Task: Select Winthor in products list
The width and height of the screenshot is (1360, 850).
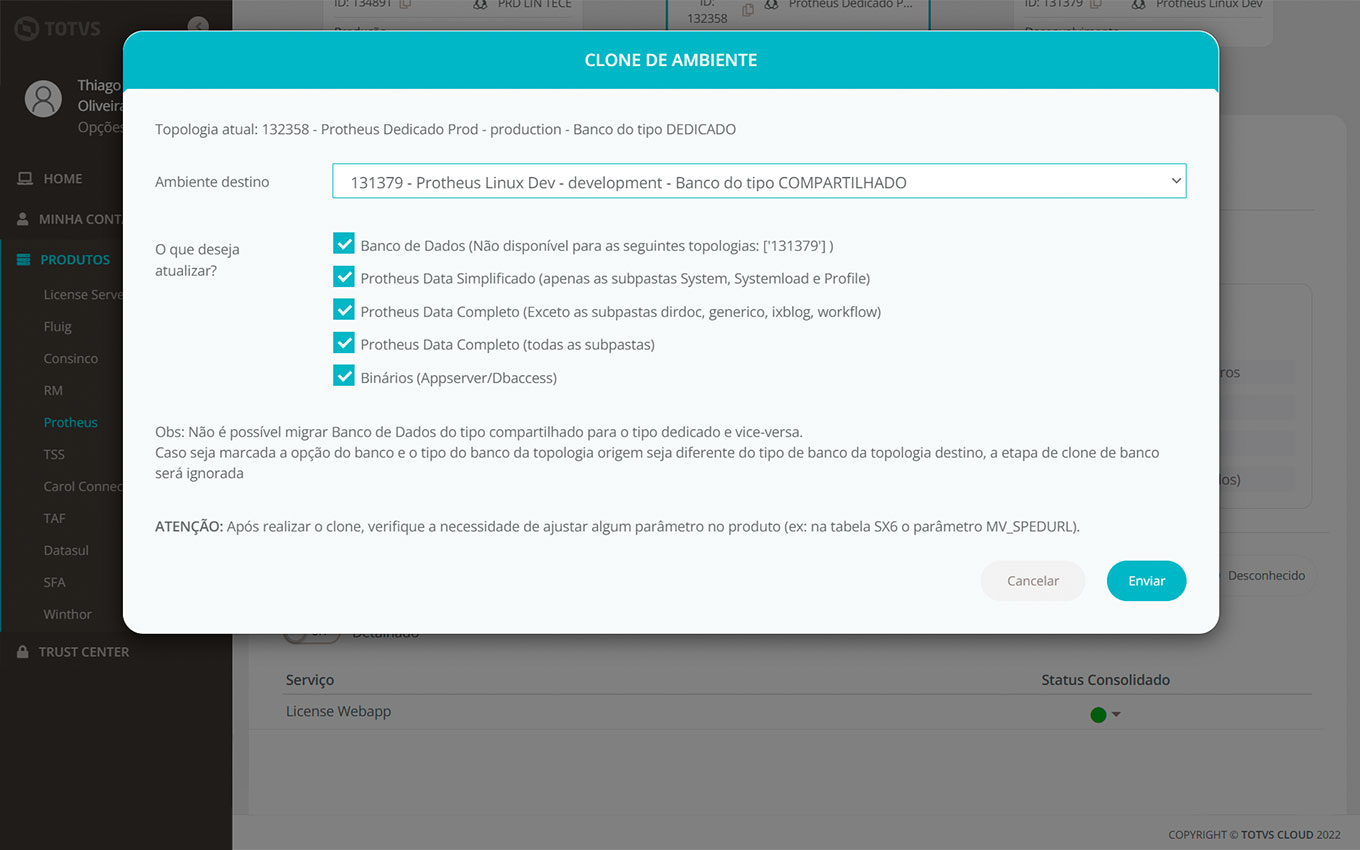Action: (68, 614)
